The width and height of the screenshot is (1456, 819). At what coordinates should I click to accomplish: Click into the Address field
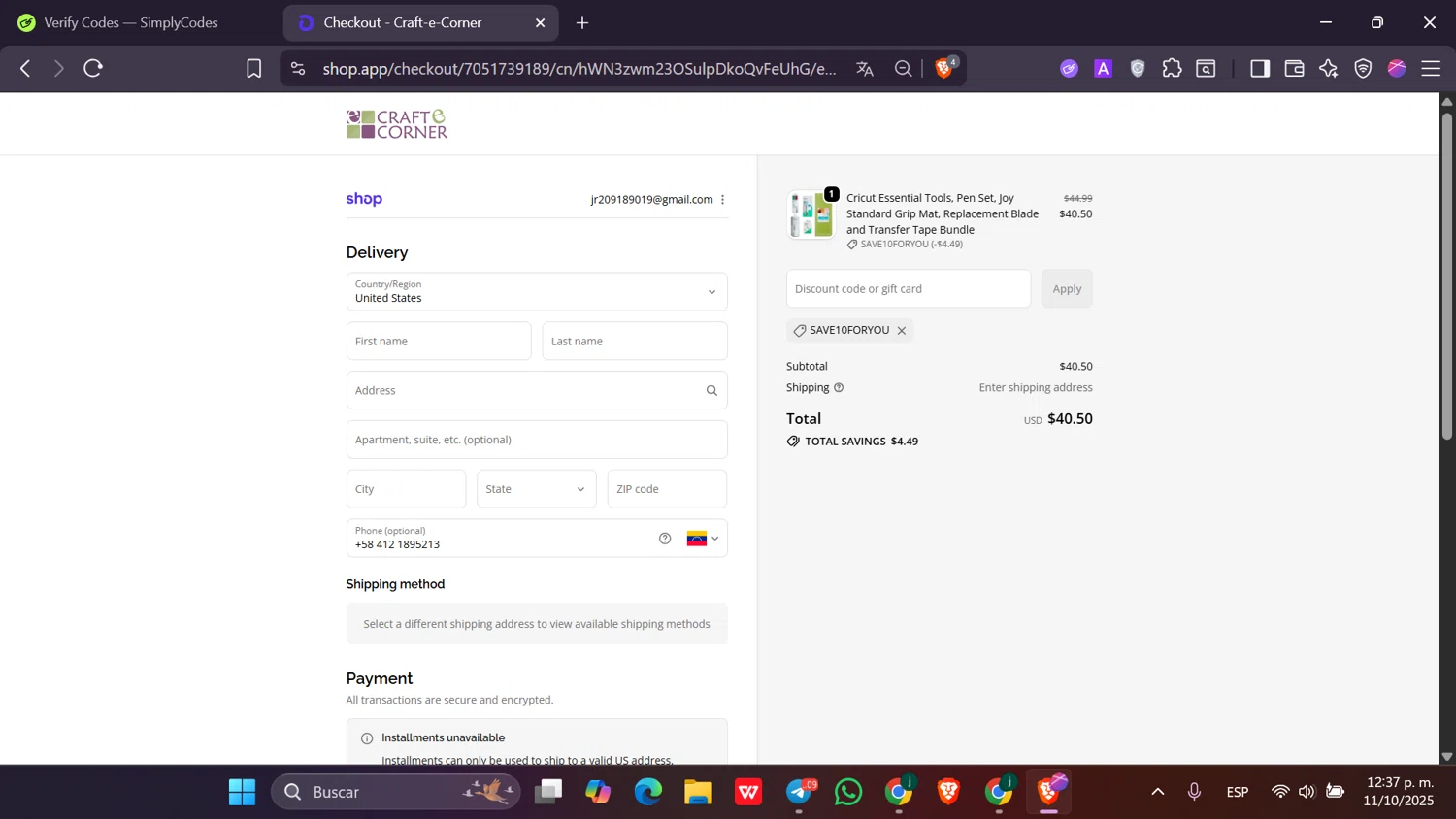[x=537, y=391]
